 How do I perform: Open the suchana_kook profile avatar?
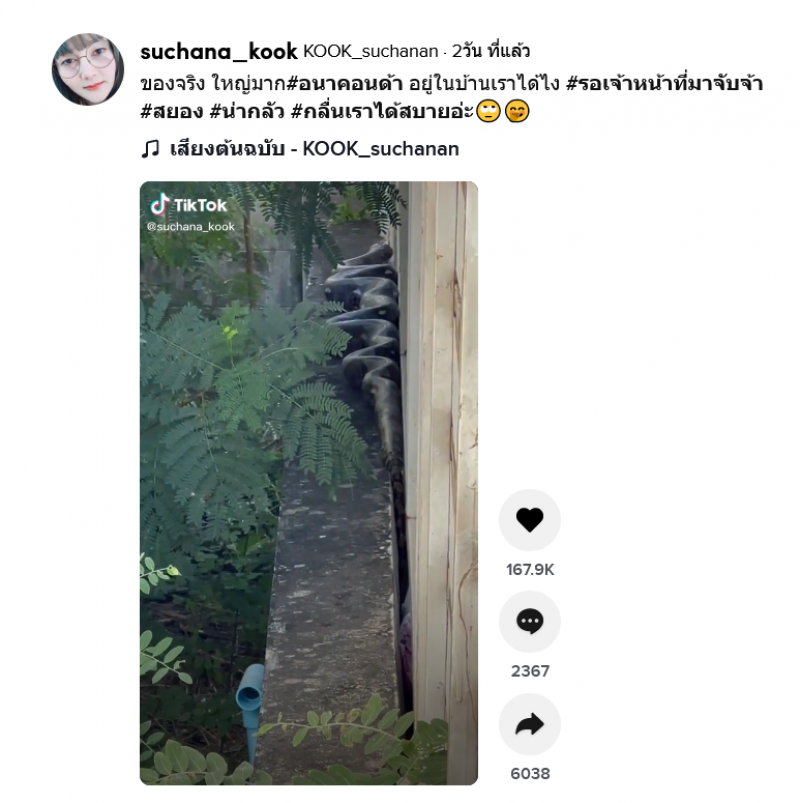88,69
